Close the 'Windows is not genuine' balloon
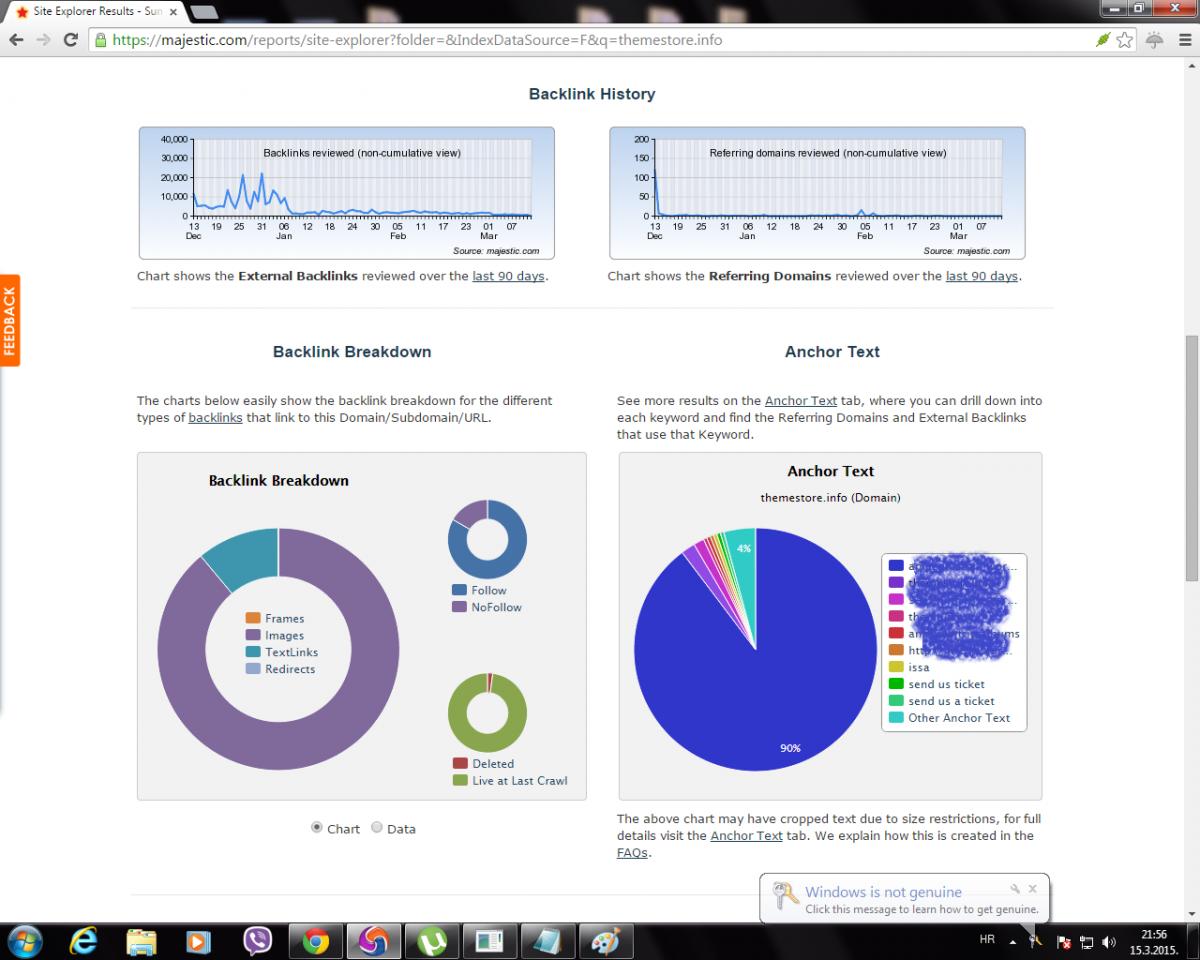The image size is (1200, 960). pyautogui.click(x=1033, y=888)
